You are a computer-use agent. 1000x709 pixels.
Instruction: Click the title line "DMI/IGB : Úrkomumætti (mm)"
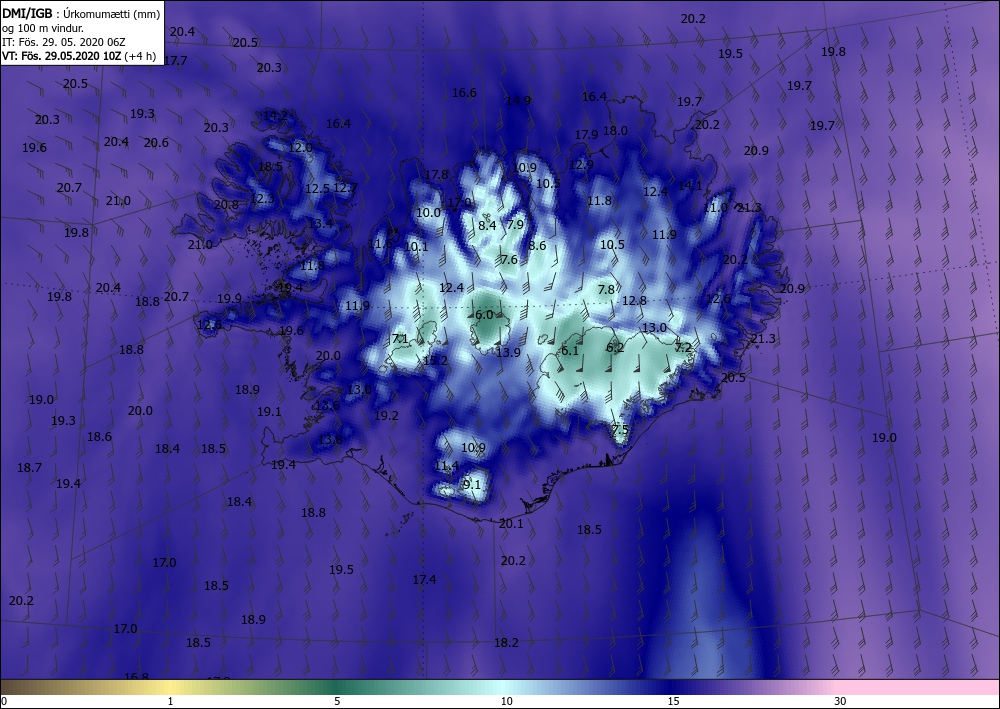tap(81, 13)
